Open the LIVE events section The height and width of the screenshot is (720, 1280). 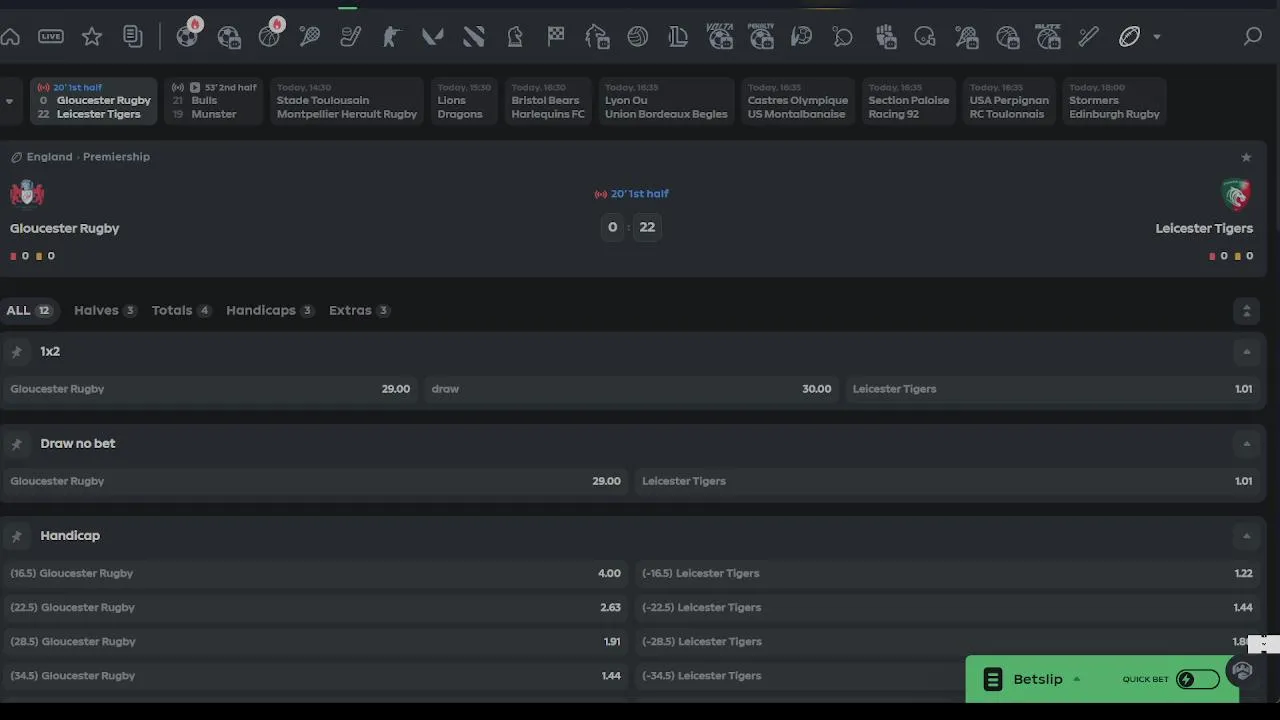[51, 37]
